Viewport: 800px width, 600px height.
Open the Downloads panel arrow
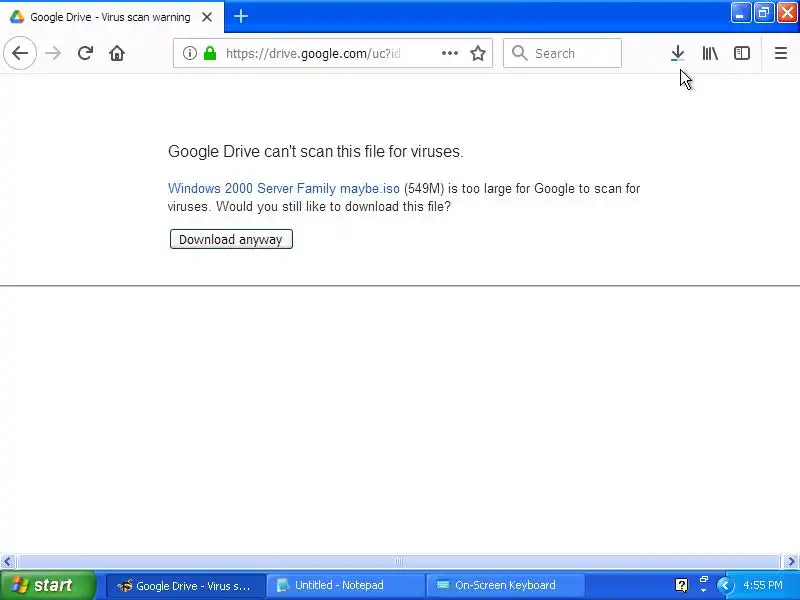tap(678, 53)
